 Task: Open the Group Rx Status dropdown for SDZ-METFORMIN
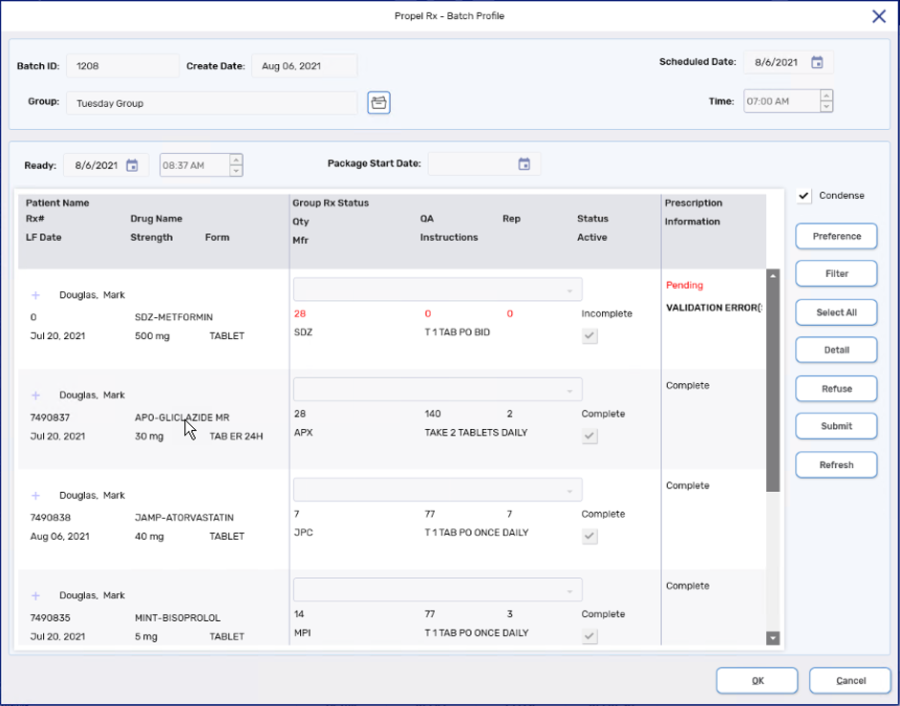[x=437, y=288]
